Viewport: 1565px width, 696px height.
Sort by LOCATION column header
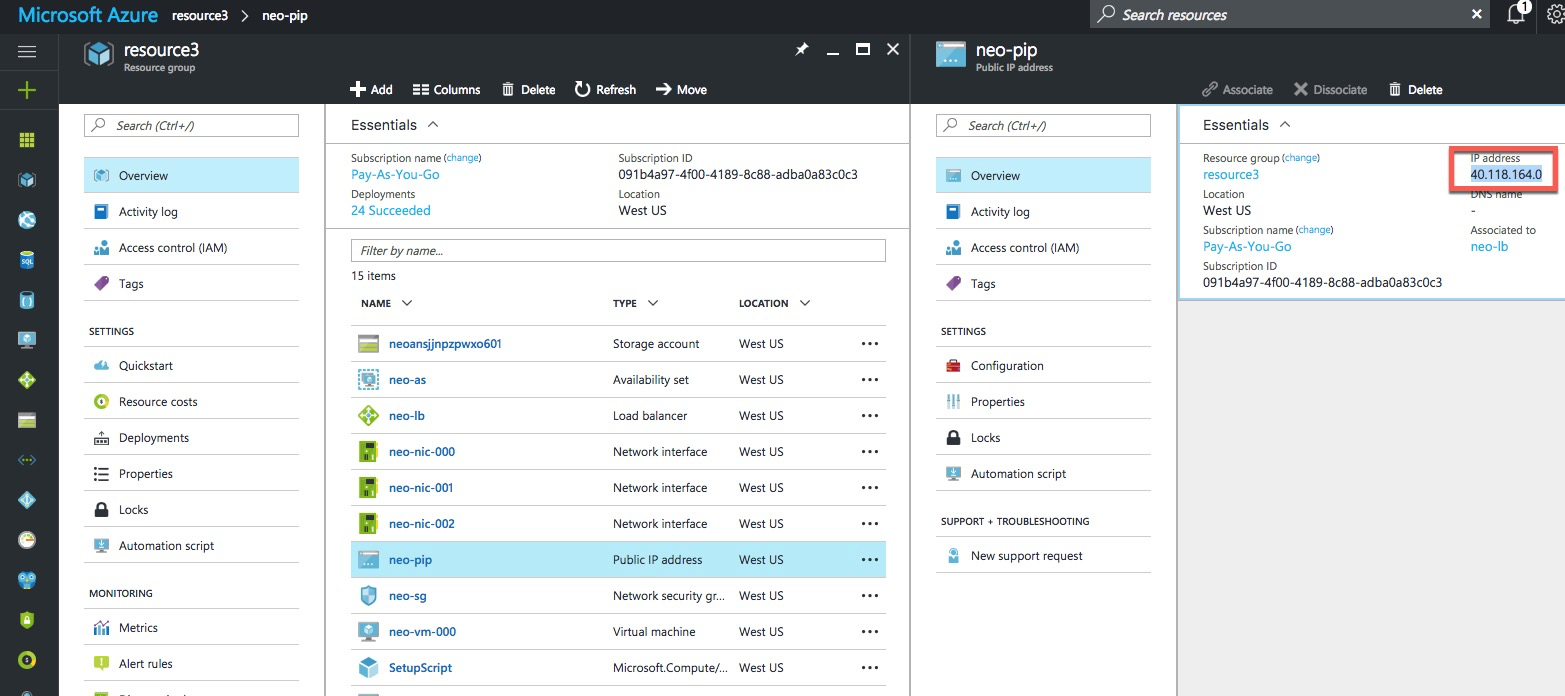(775, 303)
